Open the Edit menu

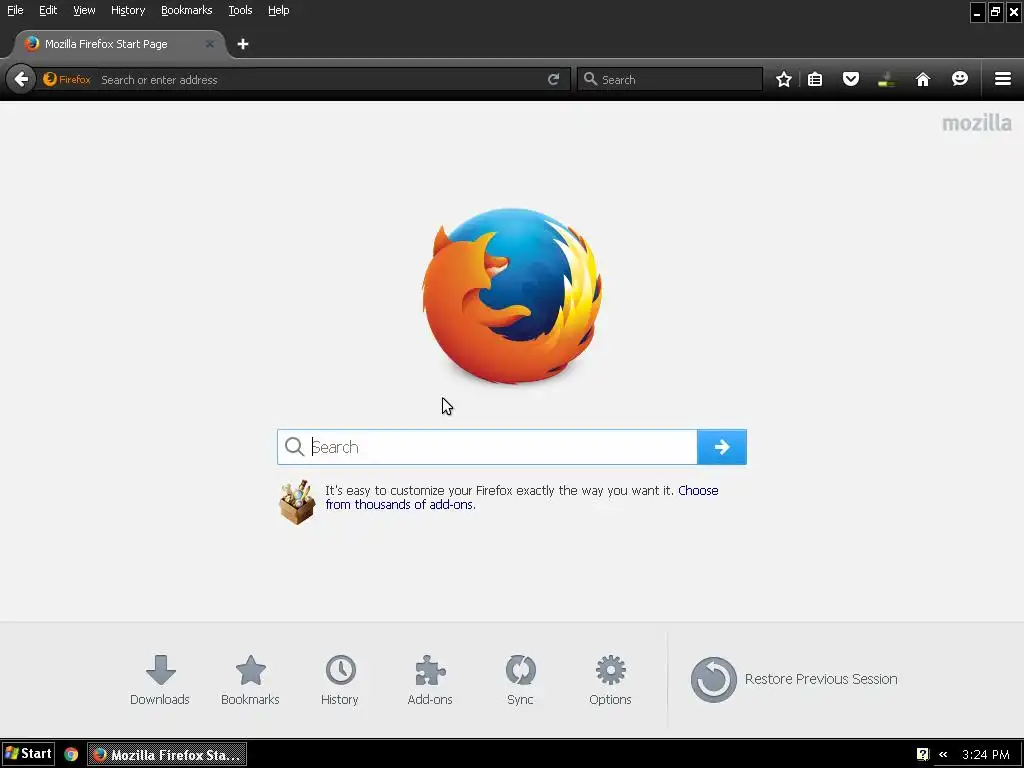pyautogui.click(x=48, y=10)
